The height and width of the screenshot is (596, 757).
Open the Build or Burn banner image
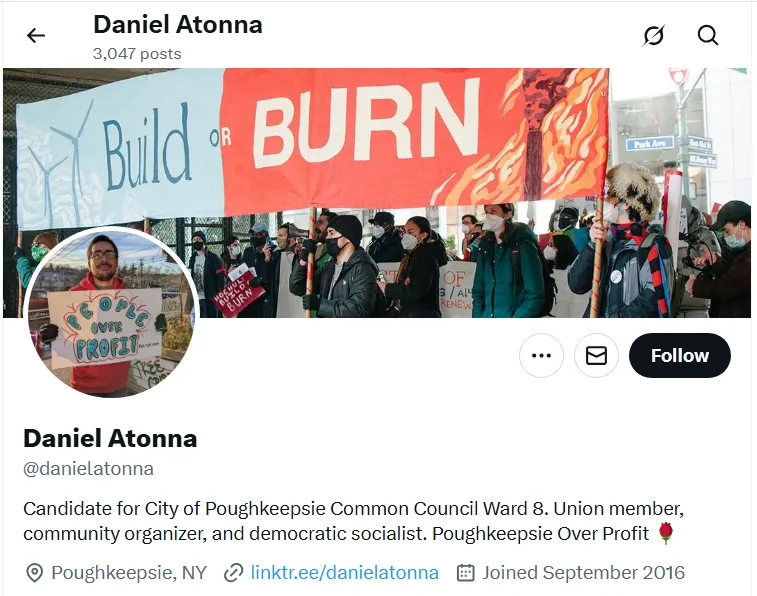[x=377, y=193]
